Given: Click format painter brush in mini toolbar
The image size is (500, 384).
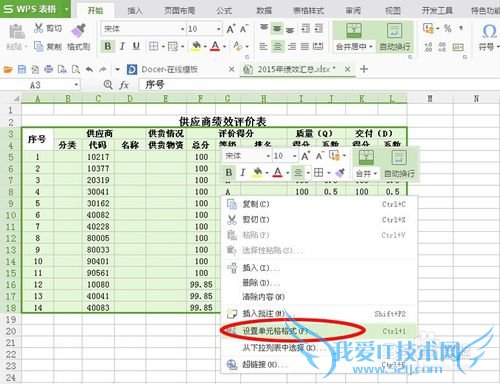Looking at the screenshot, I should pos(339,172).
